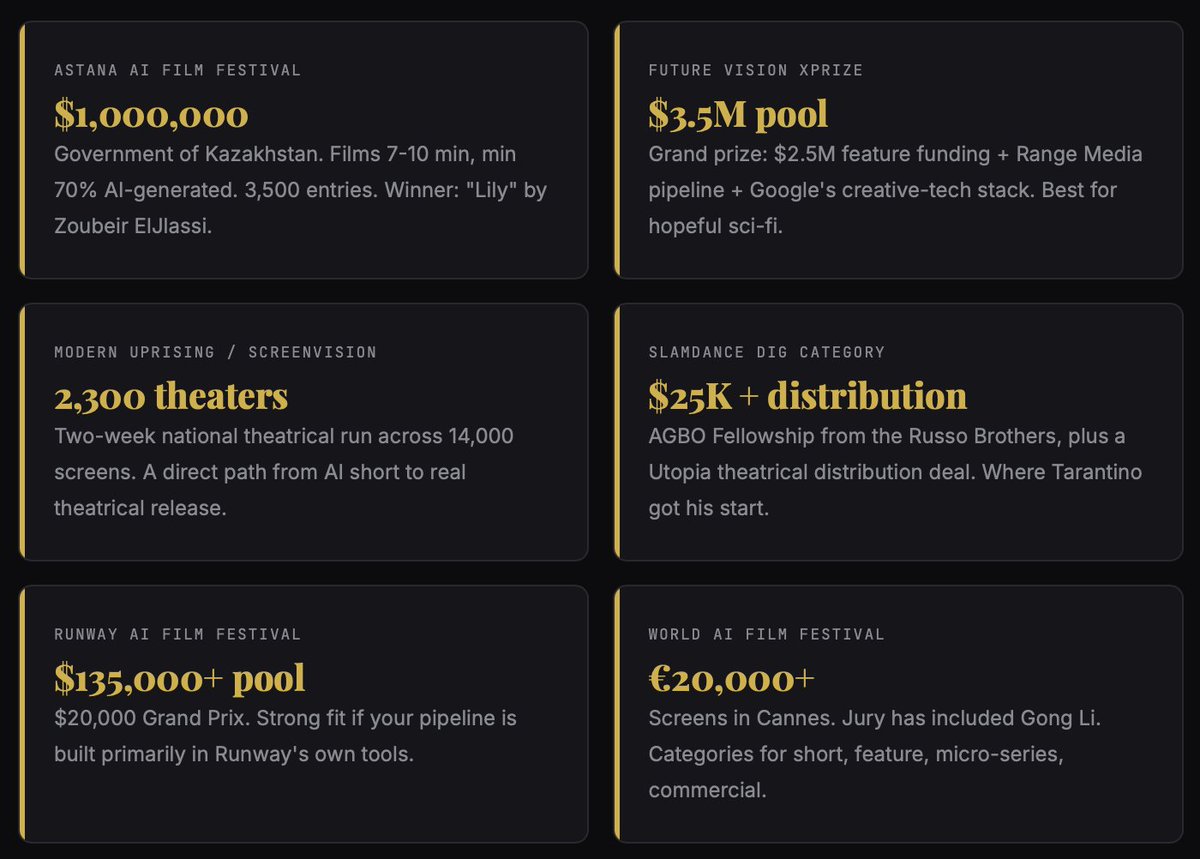This screenshot has height=859, width=1200.
Task: Click the Screens in Cannes description text
Action: pos(874,754)
